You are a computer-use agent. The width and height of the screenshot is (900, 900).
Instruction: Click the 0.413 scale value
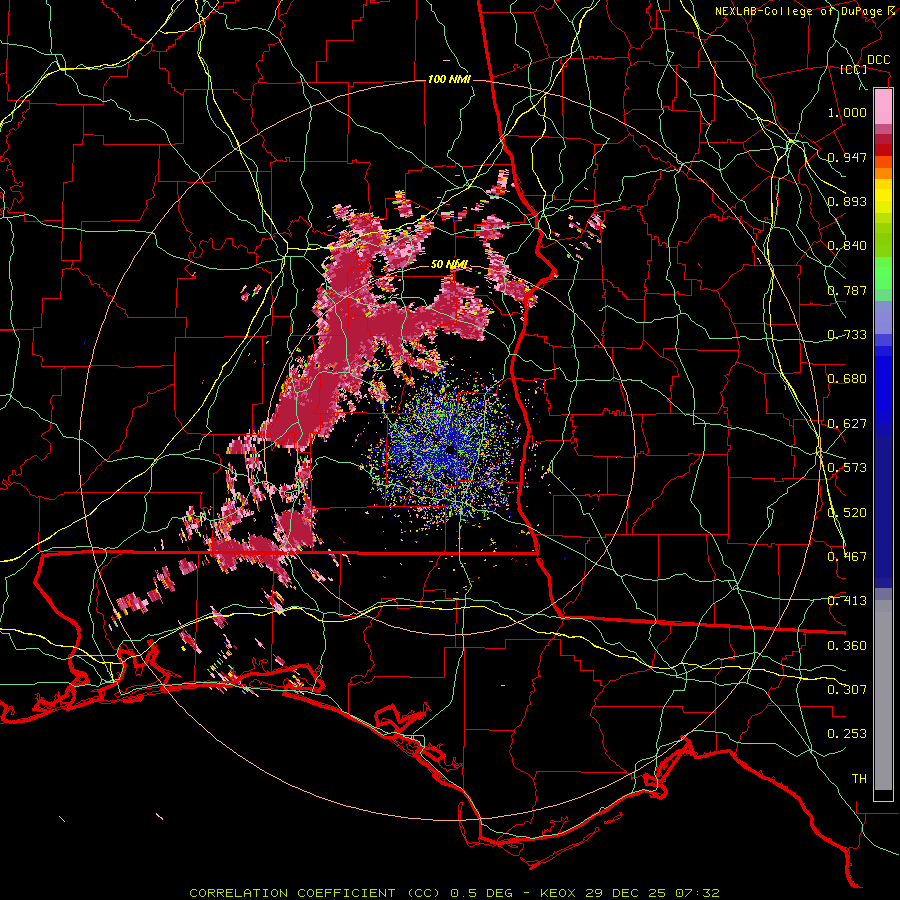click(847, 601)
